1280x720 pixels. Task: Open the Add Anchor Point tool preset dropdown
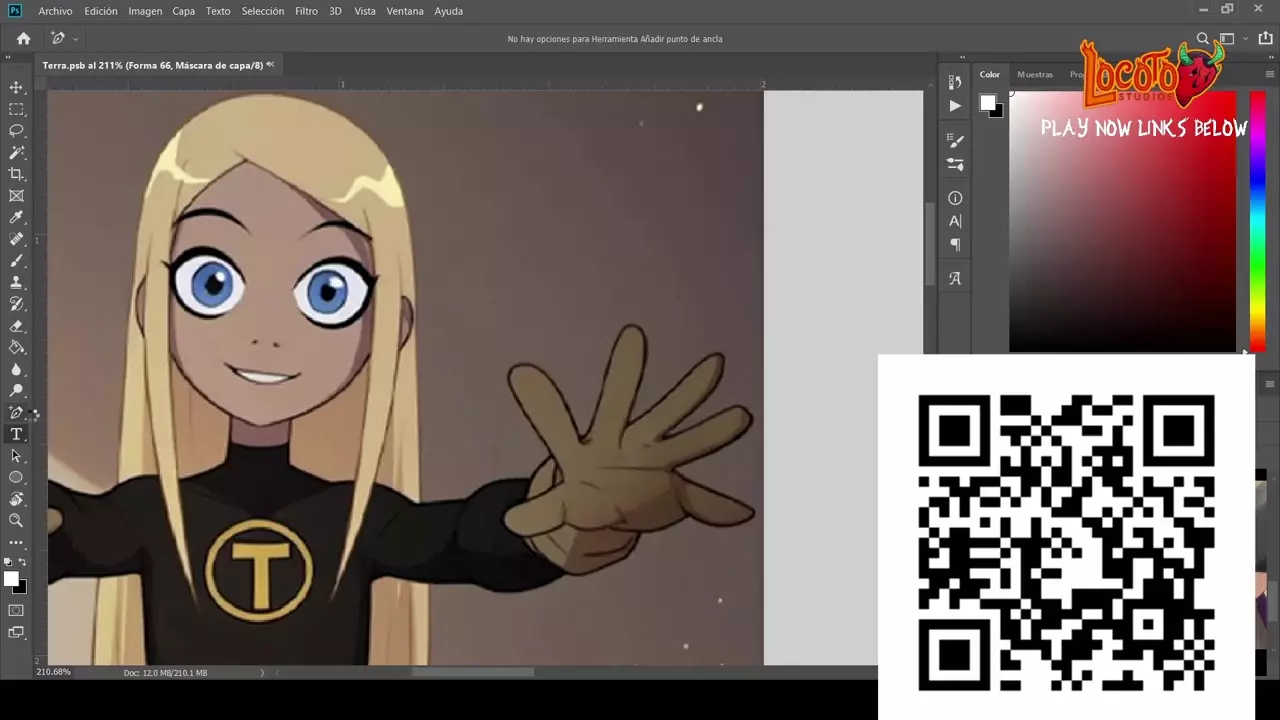pos(75,39)
